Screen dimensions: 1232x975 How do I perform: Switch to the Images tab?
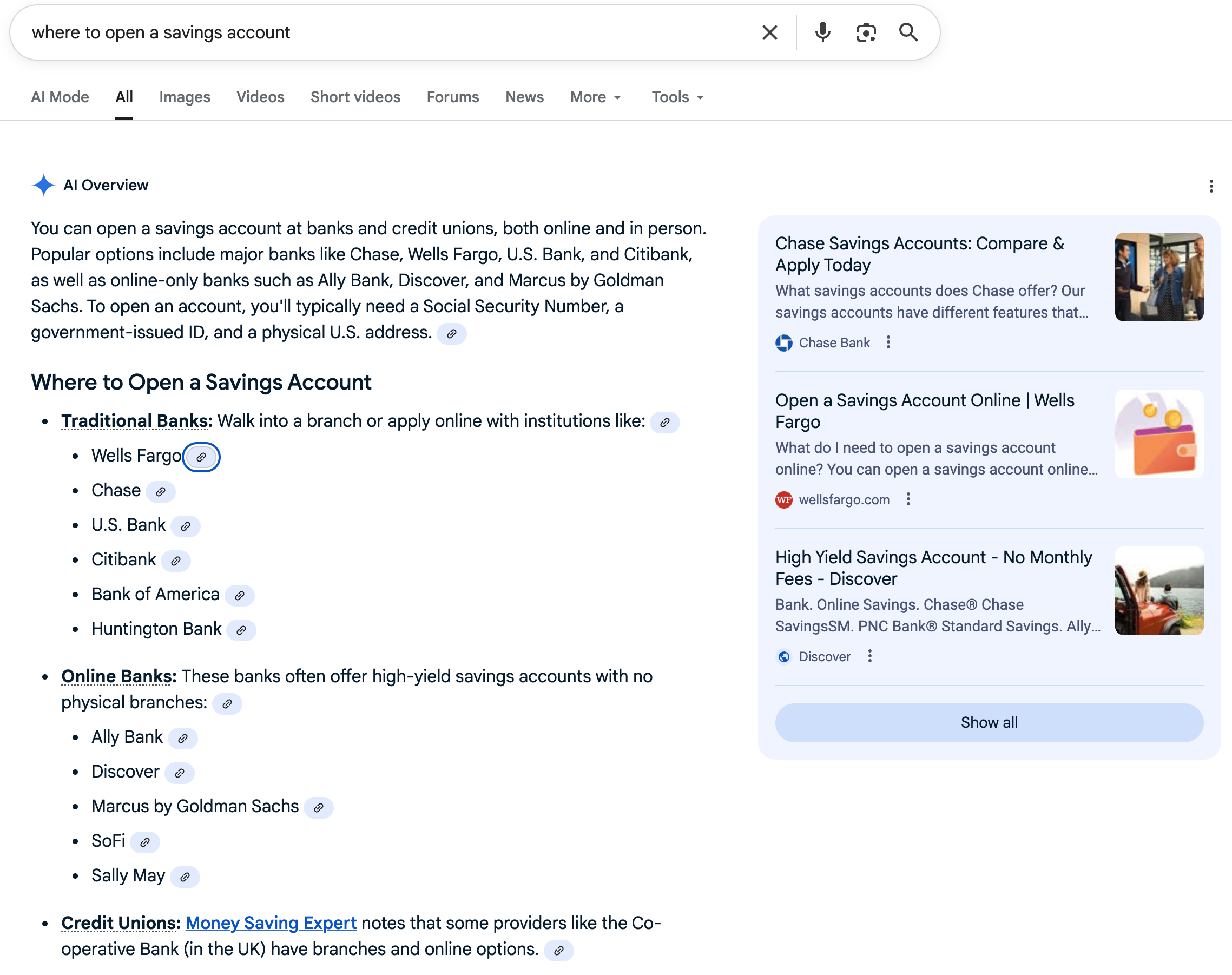pos(185,97)
